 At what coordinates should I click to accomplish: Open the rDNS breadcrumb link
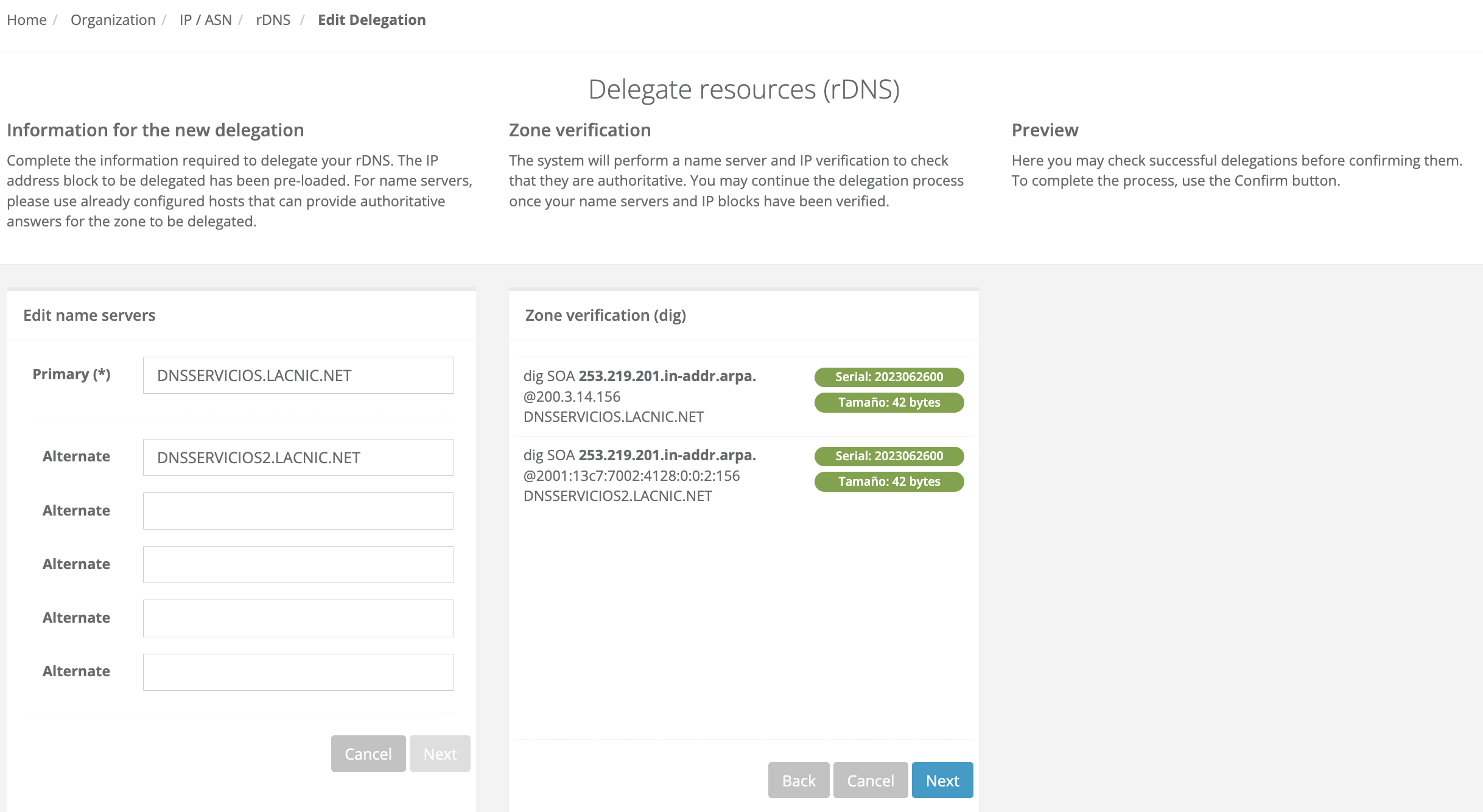click(x=273, y=20)
